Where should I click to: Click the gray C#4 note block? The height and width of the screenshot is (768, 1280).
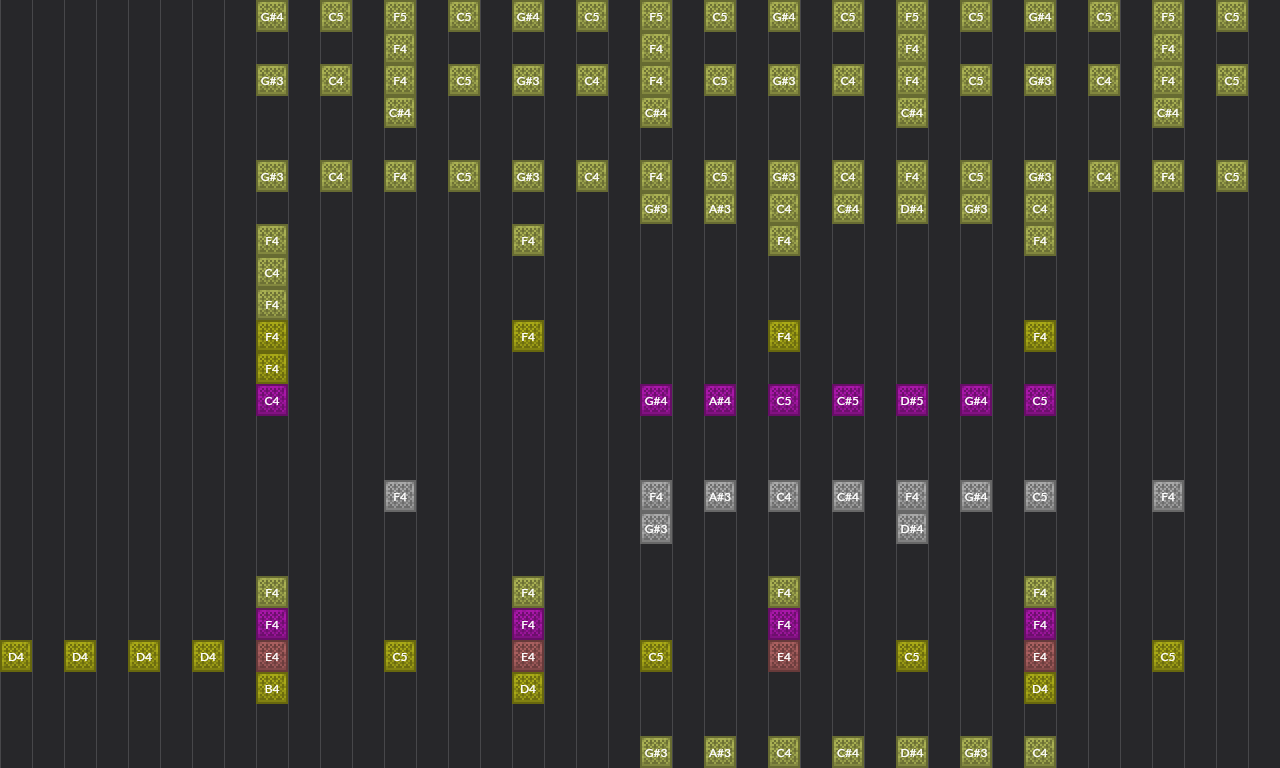coord(848,496)
